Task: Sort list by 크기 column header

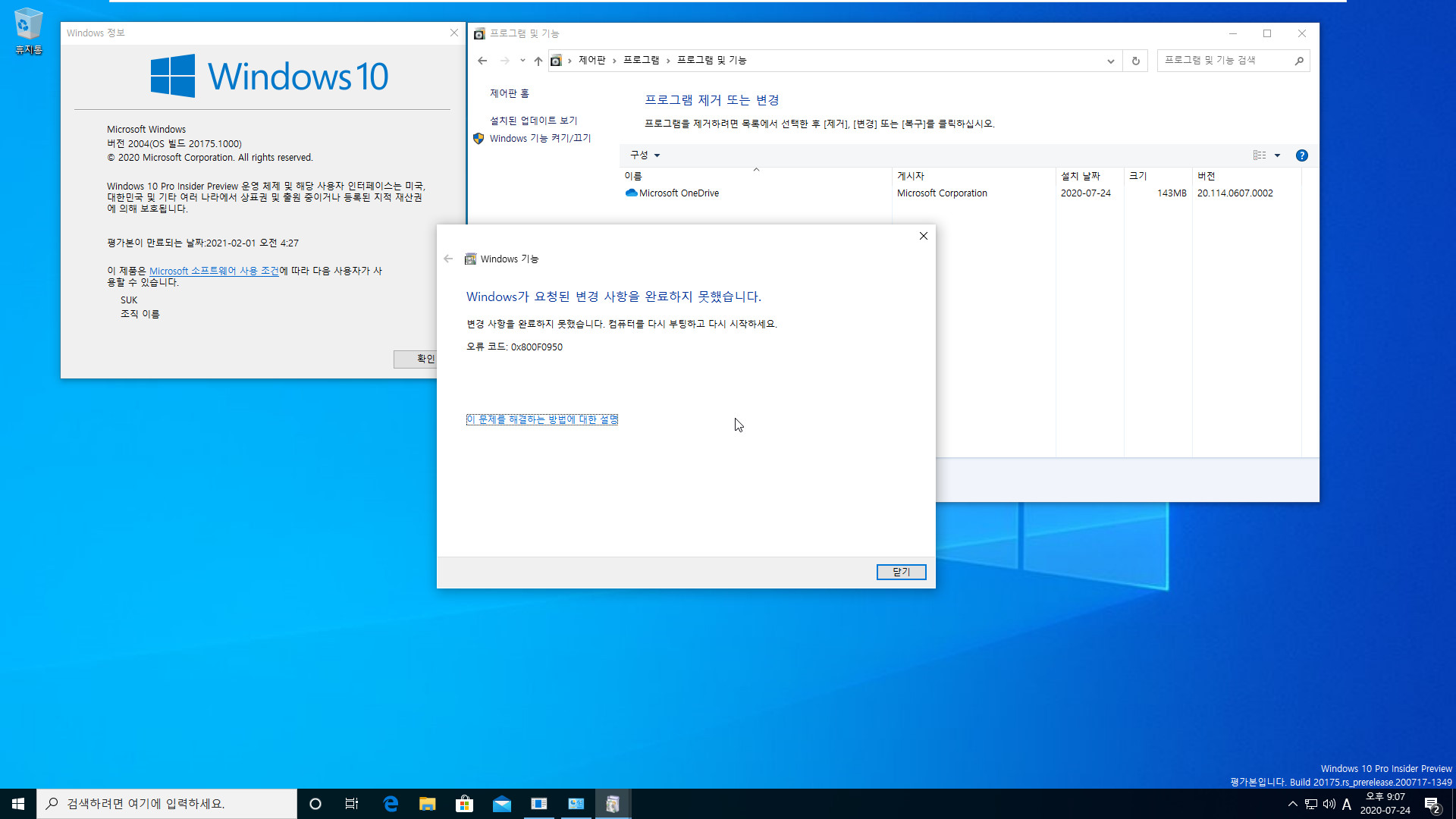Action: click(1158, 176)
